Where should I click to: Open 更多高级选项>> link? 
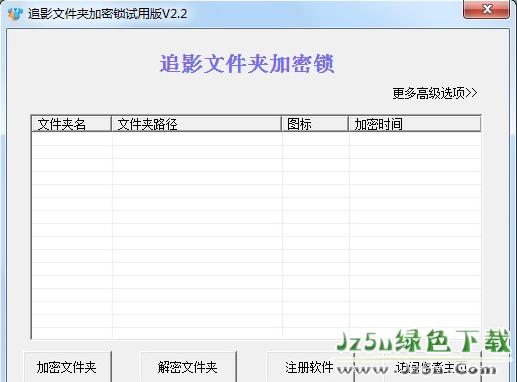(434, 93)
